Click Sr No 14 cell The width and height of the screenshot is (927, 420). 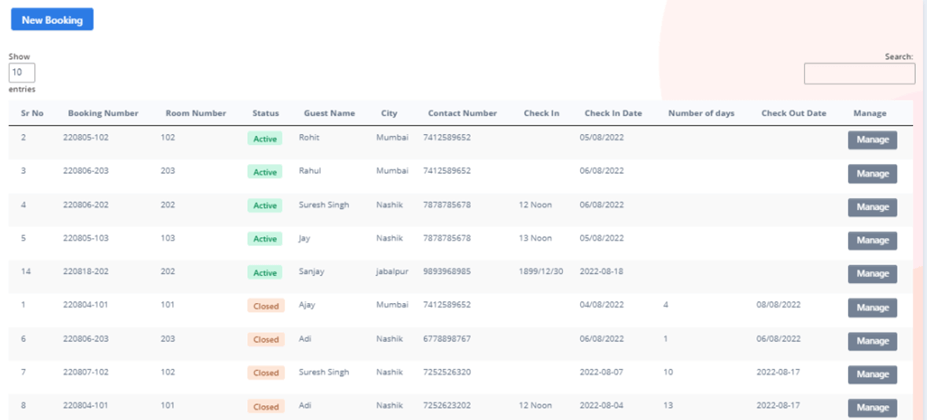[x=25, y=272]
